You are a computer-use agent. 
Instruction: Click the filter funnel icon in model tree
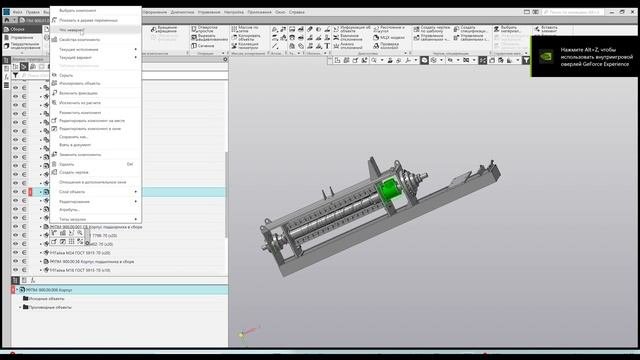click(x=15, y=76)
